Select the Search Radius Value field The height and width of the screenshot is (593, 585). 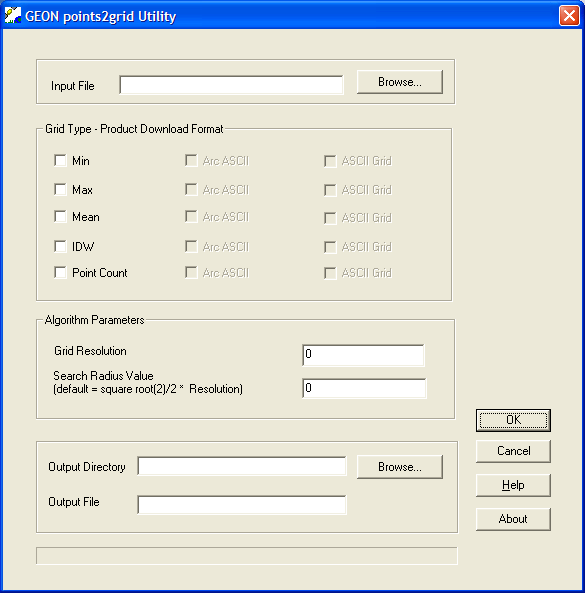[364, 388]
